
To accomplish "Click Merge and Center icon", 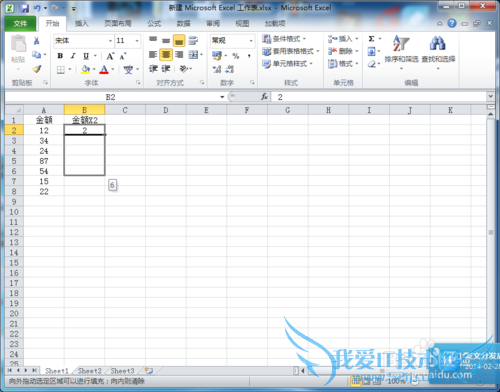I will tap(193, 54).
